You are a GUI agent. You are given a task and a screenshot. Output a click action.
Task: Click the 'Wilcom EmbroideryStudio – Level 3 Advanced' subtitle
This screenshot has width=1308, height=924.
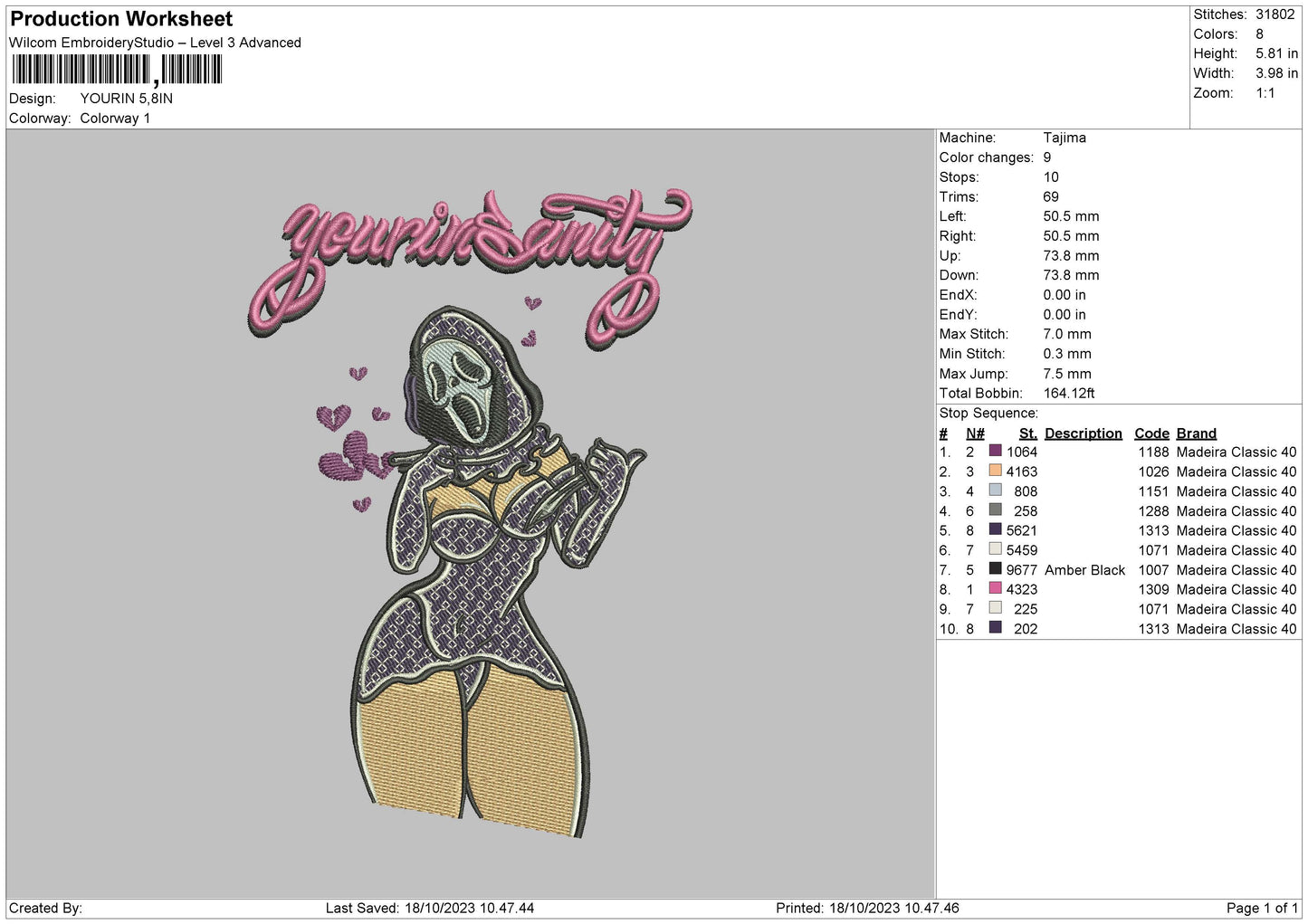[155, 43]
